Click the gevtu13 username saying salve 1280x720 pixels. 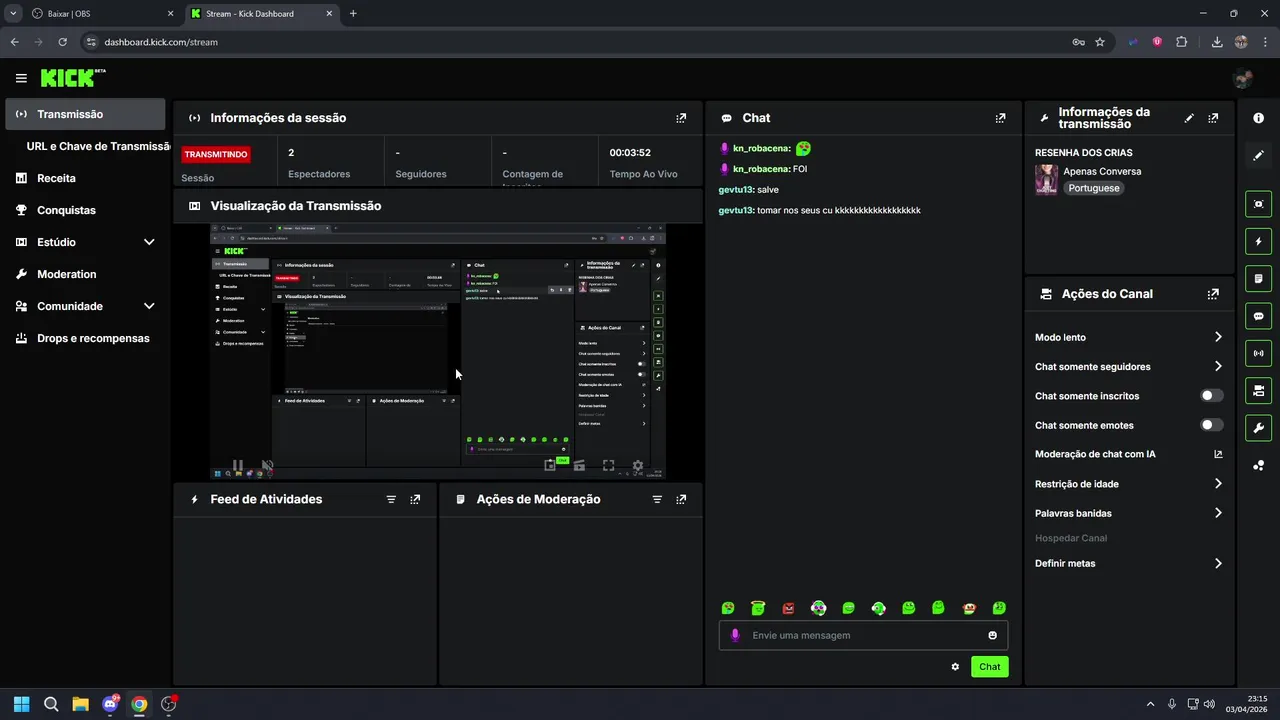point(736,189)
